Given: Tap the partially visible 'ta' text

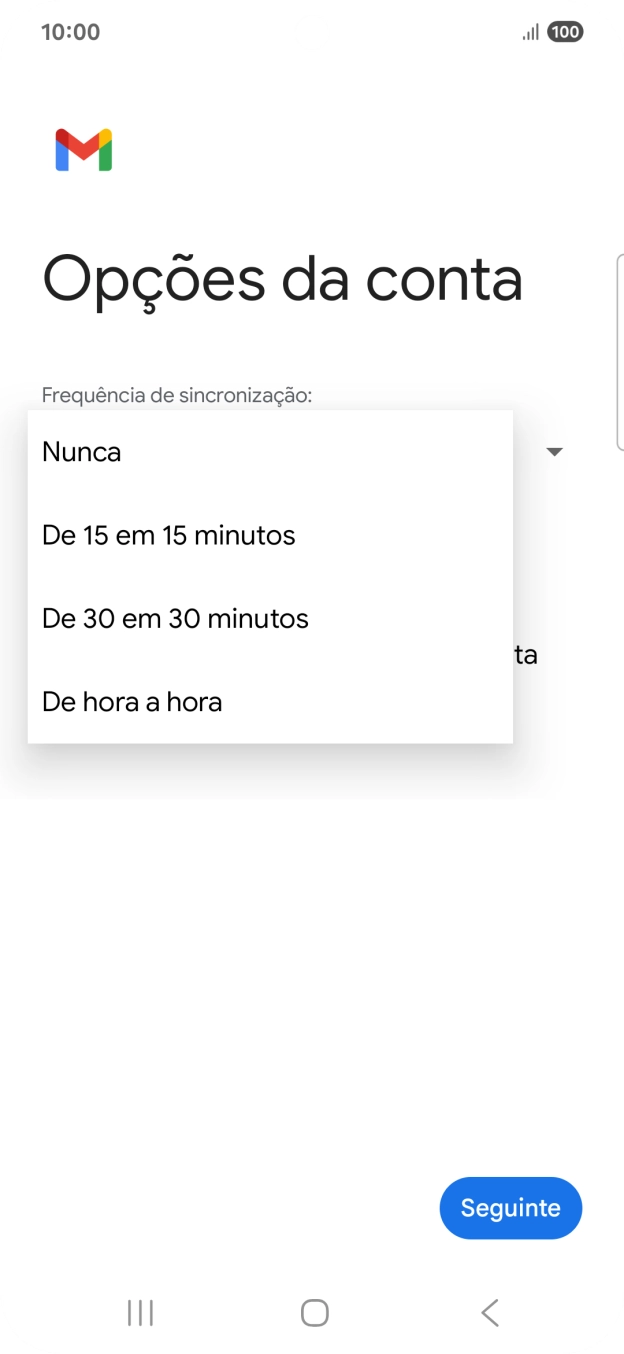Looking at the screenshot, I should [x=528, y=654].
